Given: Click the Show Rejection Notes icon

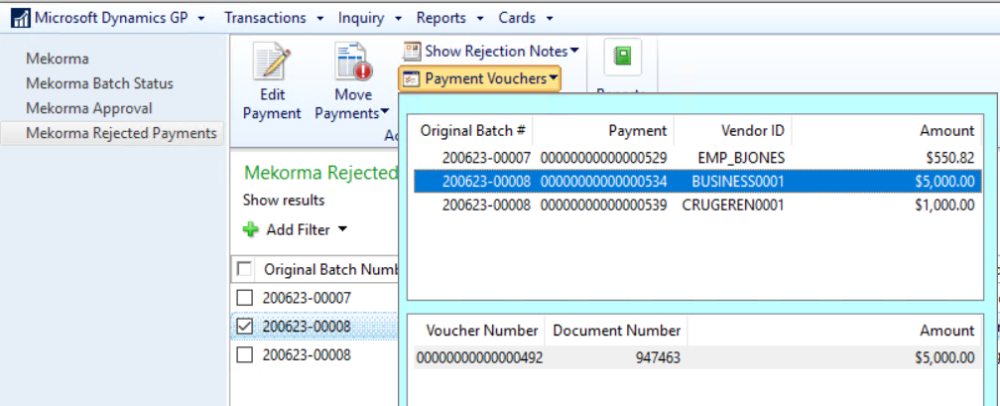Looking at the screenshot, I should click(x=412, y=50).
